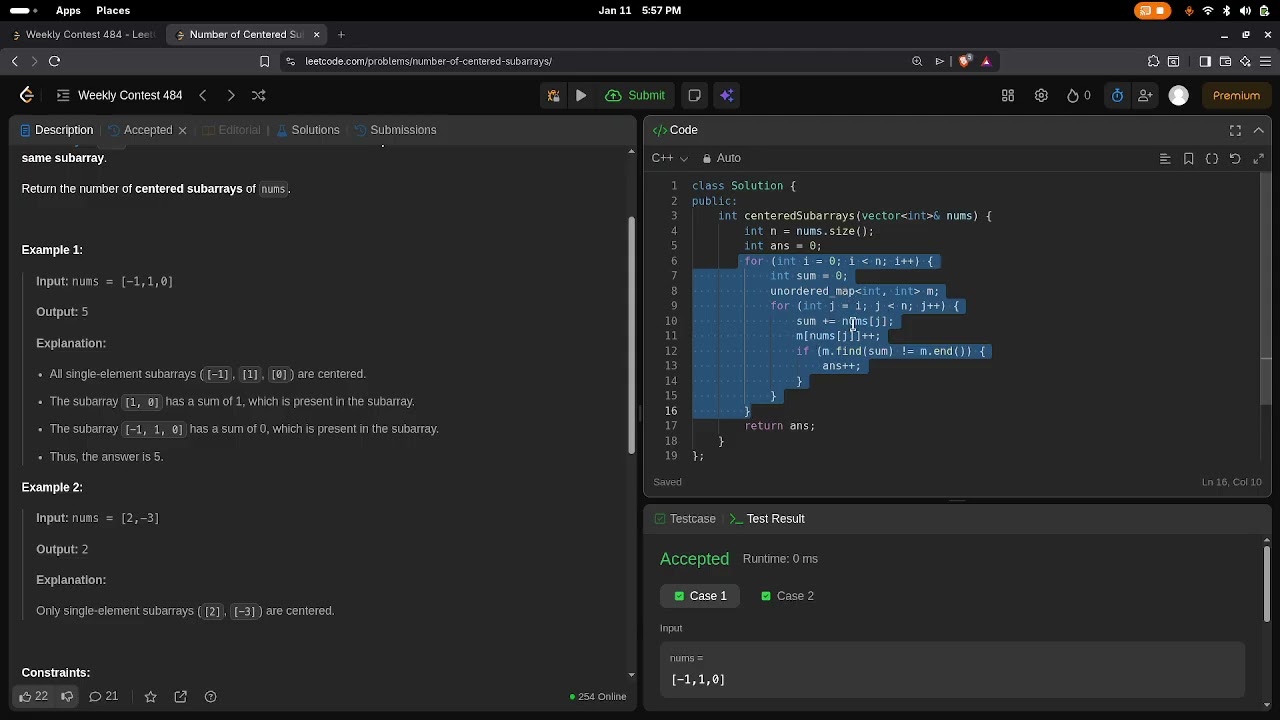The height and width of the screenshot is (720, 1280).
Task: Toggle the Auto lock setting
Action: tap(721, 158)
